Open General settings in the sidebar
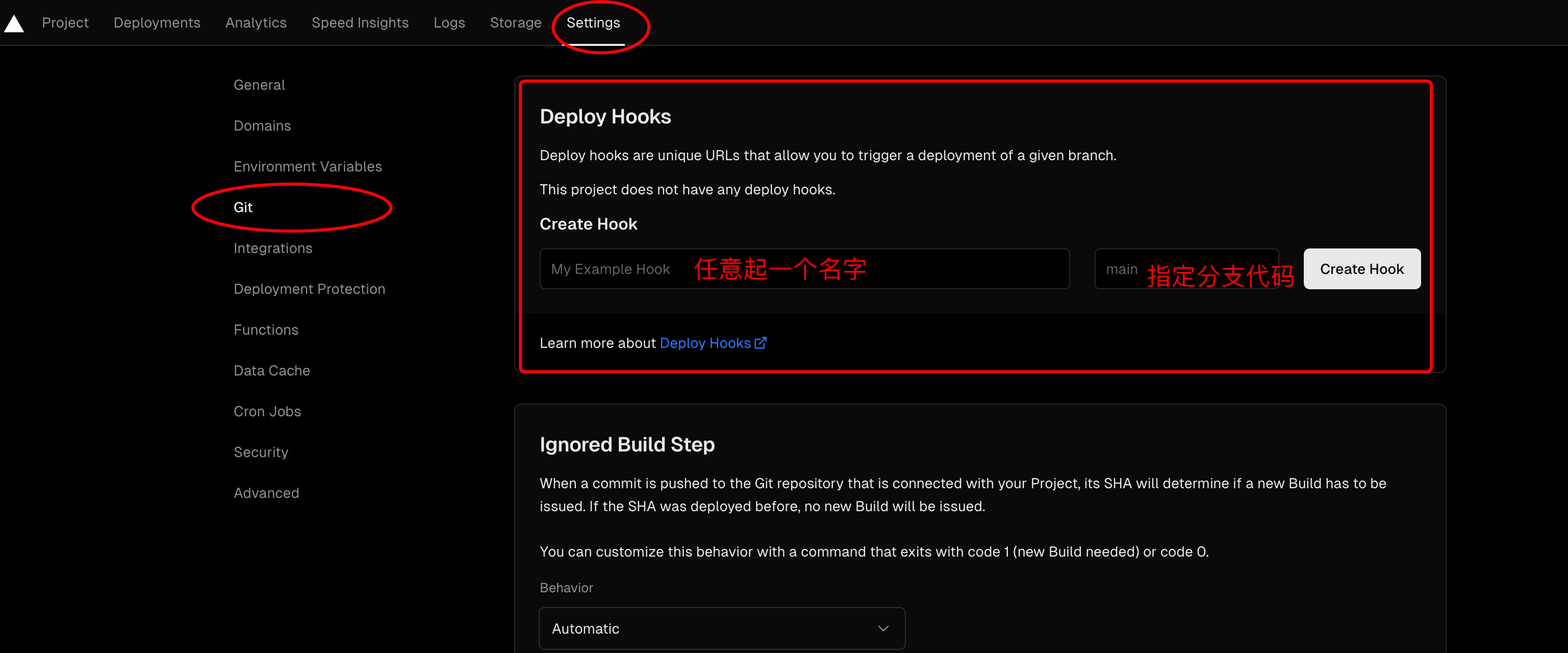The height and width of the screenshot is (653, 1568). 259,85
